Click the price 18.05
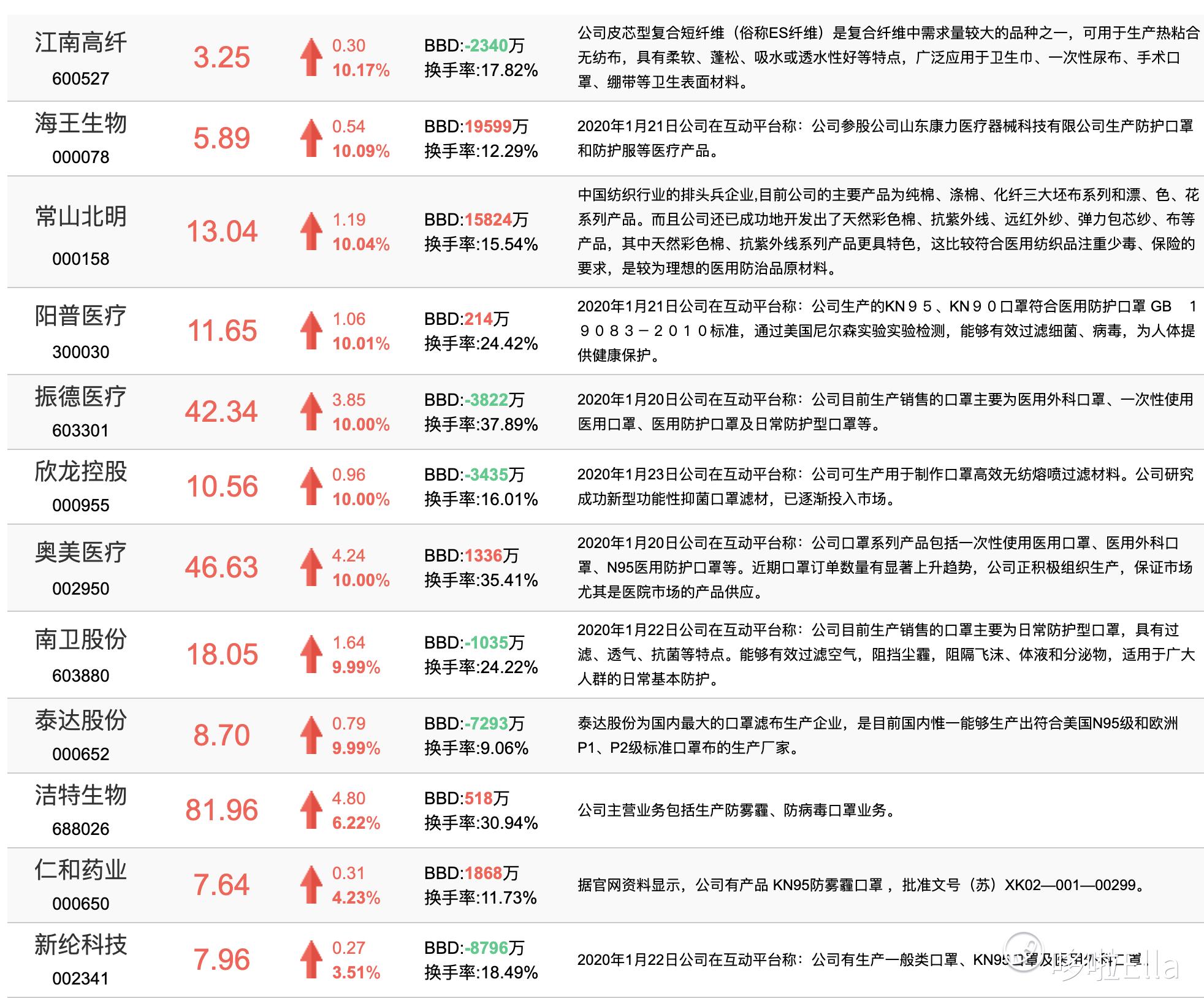Screen dimensions: 1204x998 click(x=222, y=654)
